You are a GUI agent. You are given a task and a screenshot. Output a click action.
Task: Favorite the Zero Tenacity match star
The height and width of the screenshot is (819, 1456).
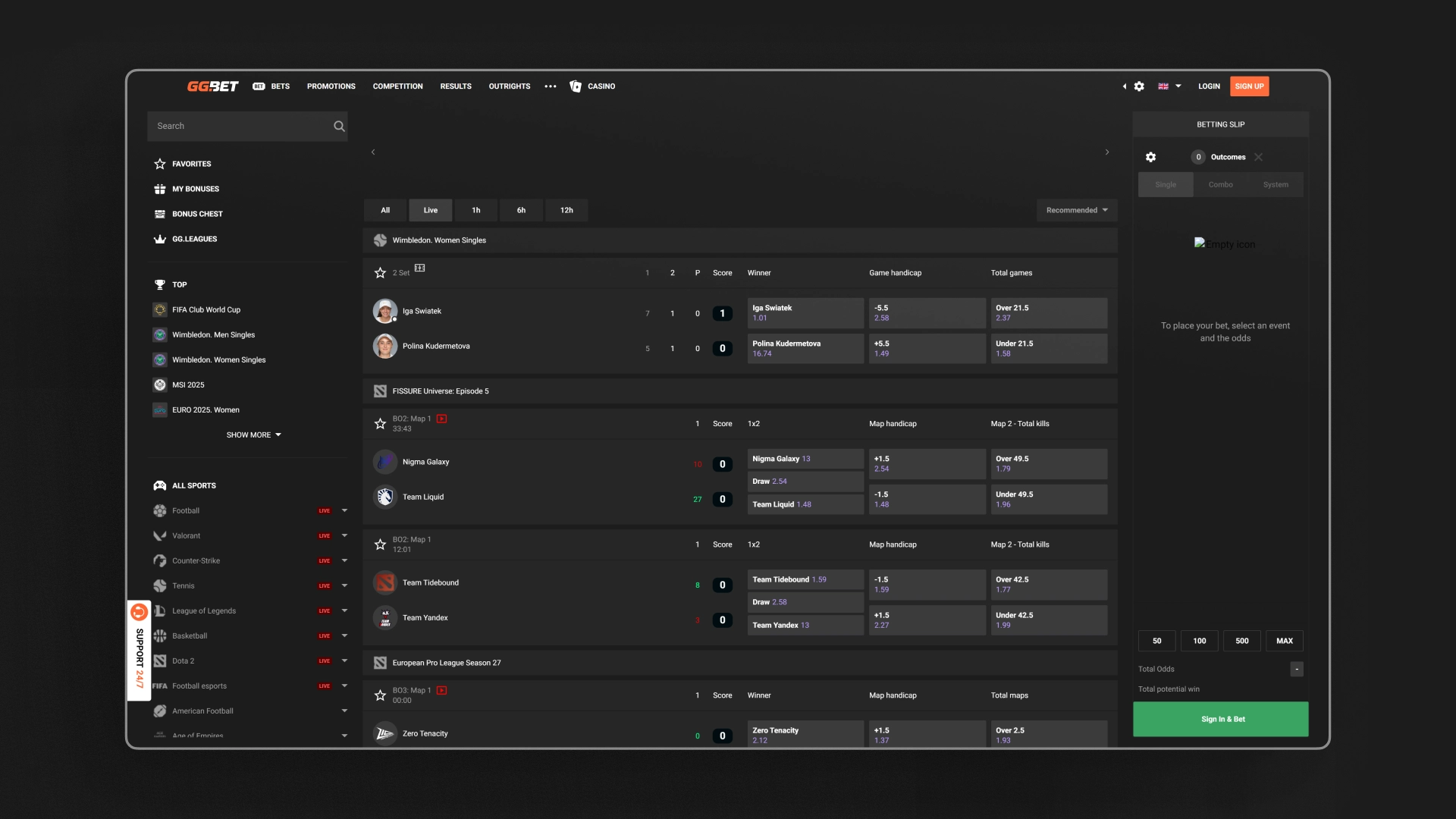click(380, 695)
